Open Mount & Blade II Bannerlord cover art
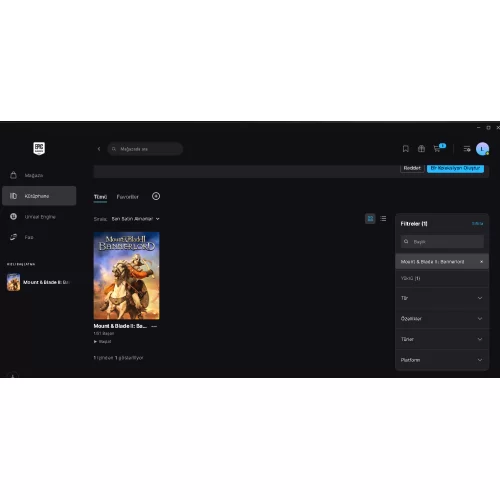Viewport: 500px width, 500px height. pos(126,276)
